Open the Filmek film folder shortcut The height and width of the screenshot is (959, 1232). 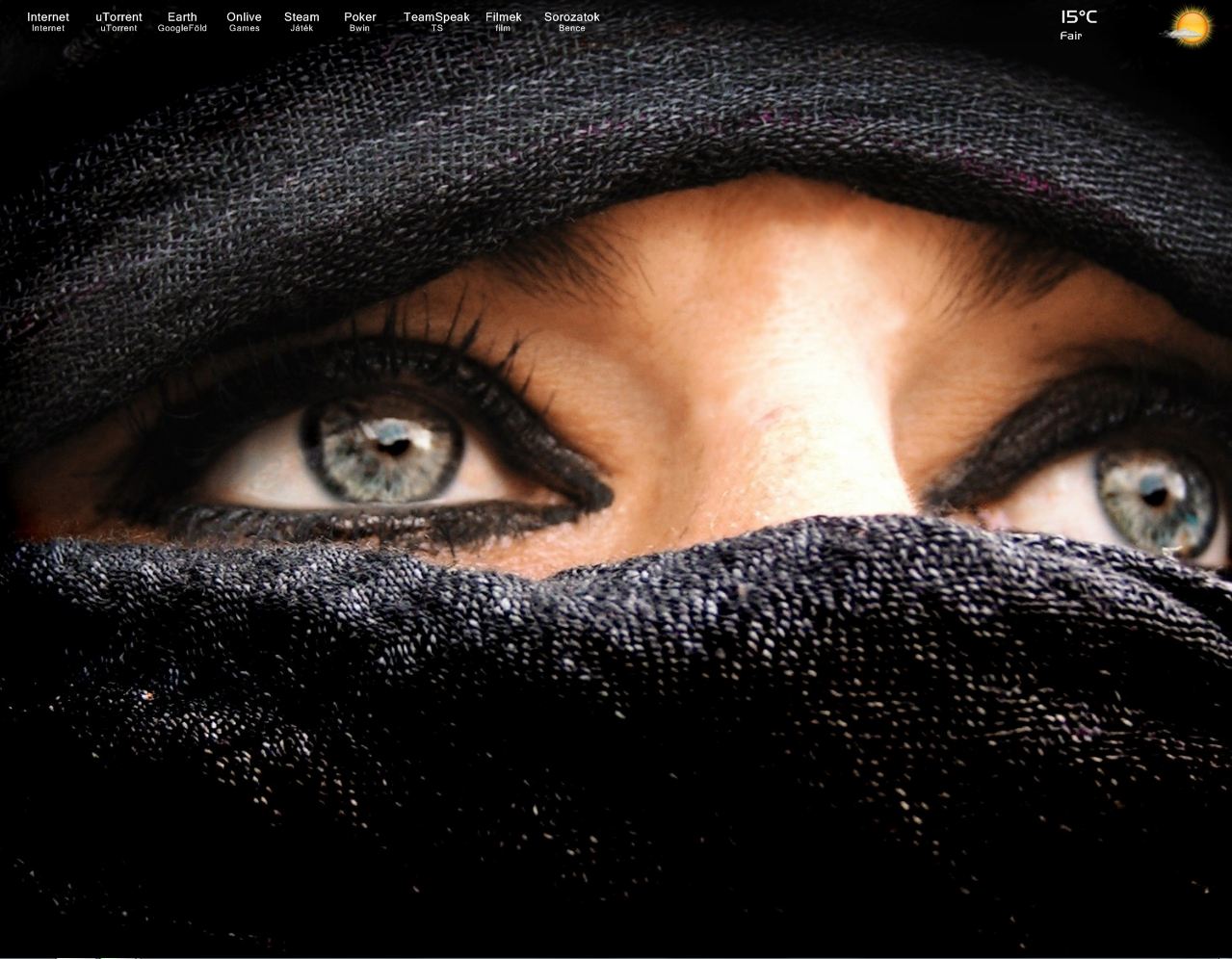pyautogui.click(x=503, y=21)
